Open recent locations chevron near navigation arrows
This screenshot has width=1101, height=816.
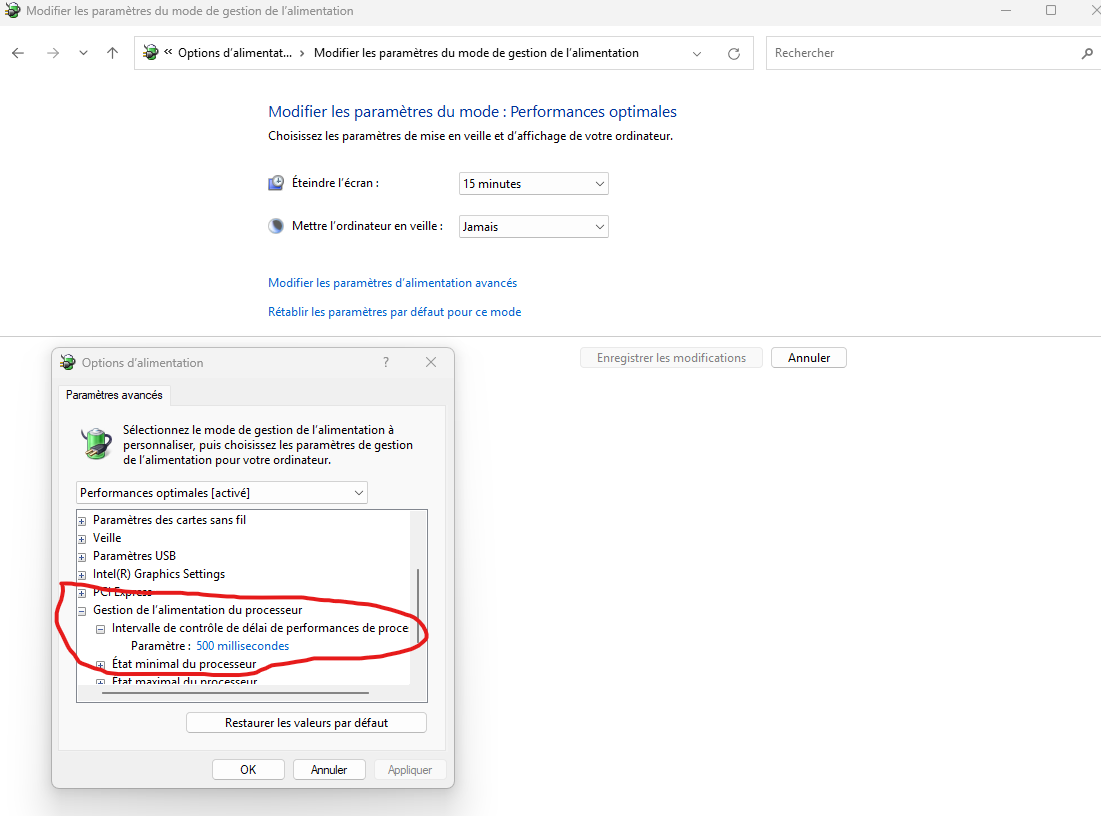pyautogui.click(x=84, y=53)
